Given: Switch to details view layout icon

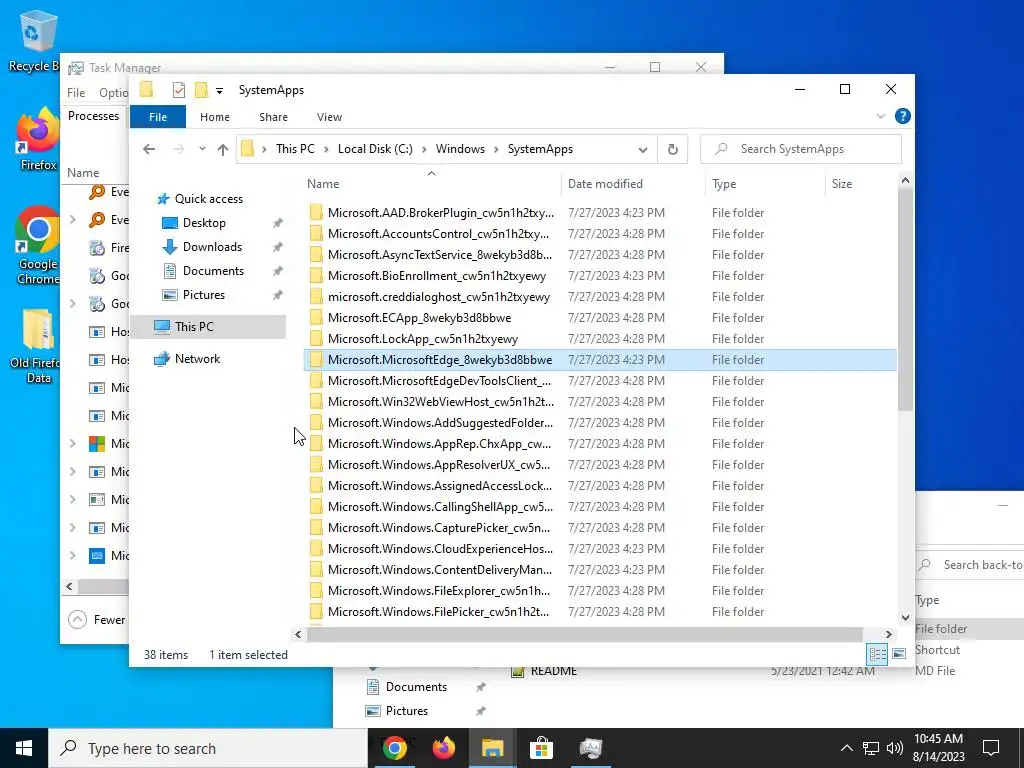Looking at the screenshot, I should [877, 654].
